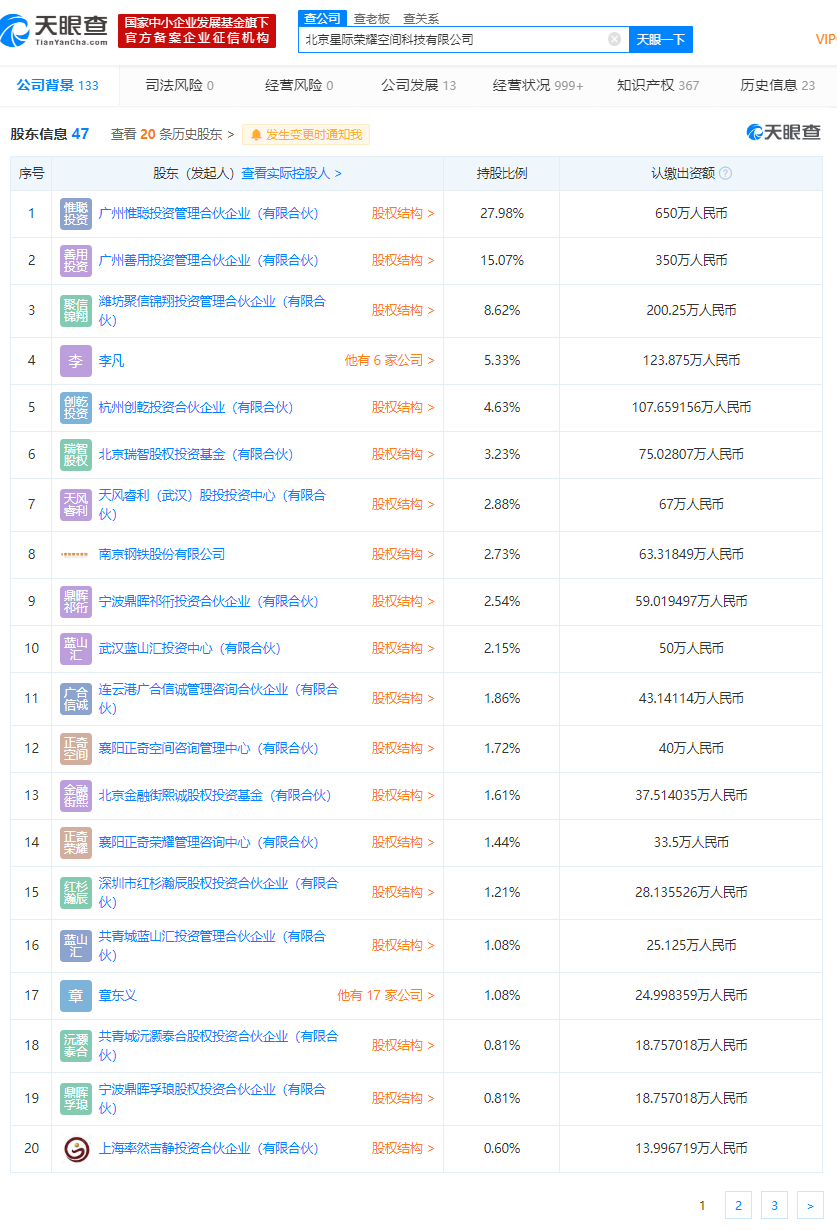The width and height of the screenshot is (837, 1230).
Task: Go to page 2 of shareholders
Action: click(738, 1205)
